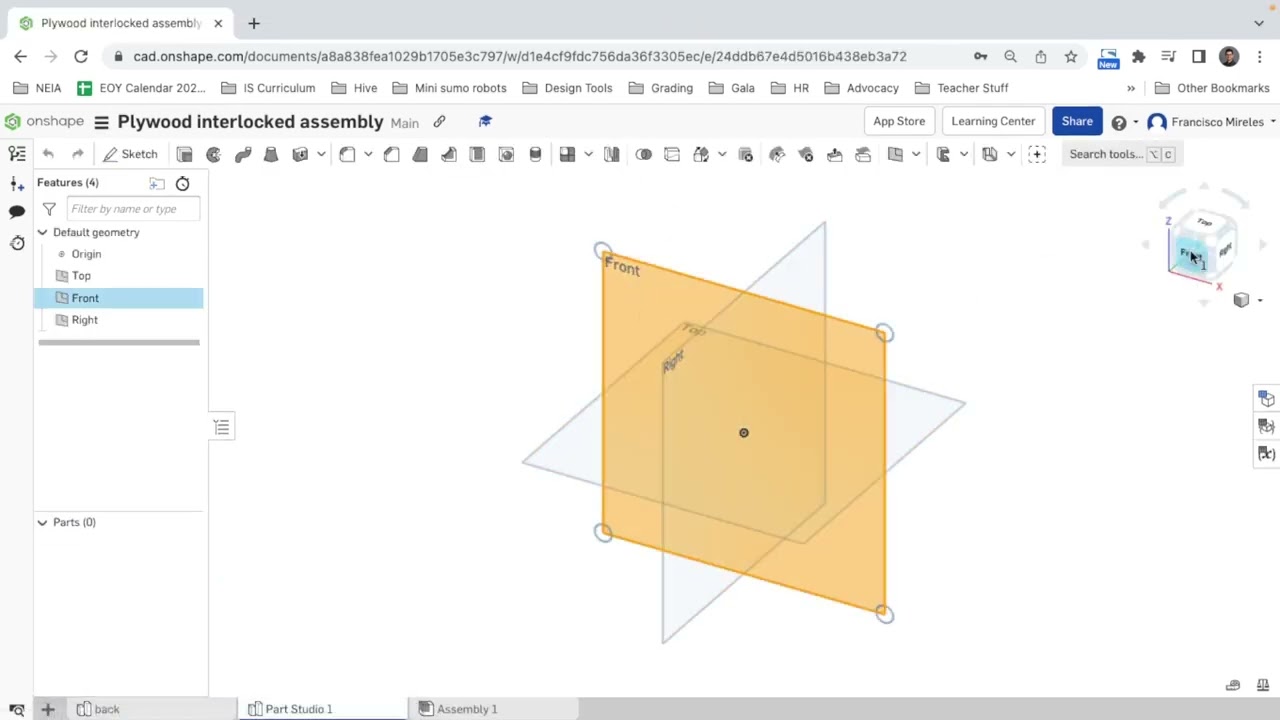Screen dimensions: 1280x720
Task: Select the Plane tool icon
Action: [x=895, y=154]
